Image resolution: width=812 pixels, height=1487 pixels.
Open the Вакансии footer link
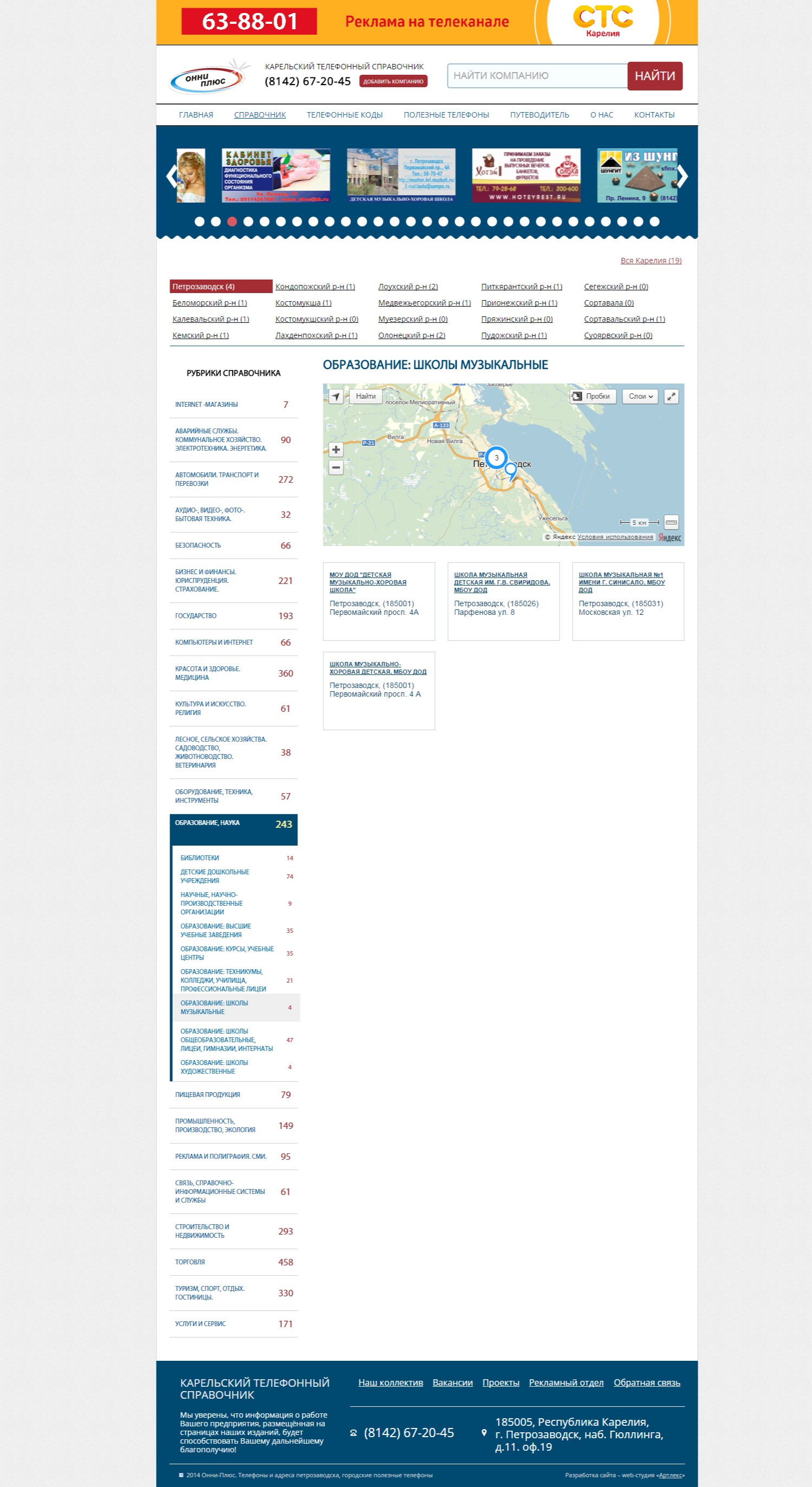point(452,1382)
